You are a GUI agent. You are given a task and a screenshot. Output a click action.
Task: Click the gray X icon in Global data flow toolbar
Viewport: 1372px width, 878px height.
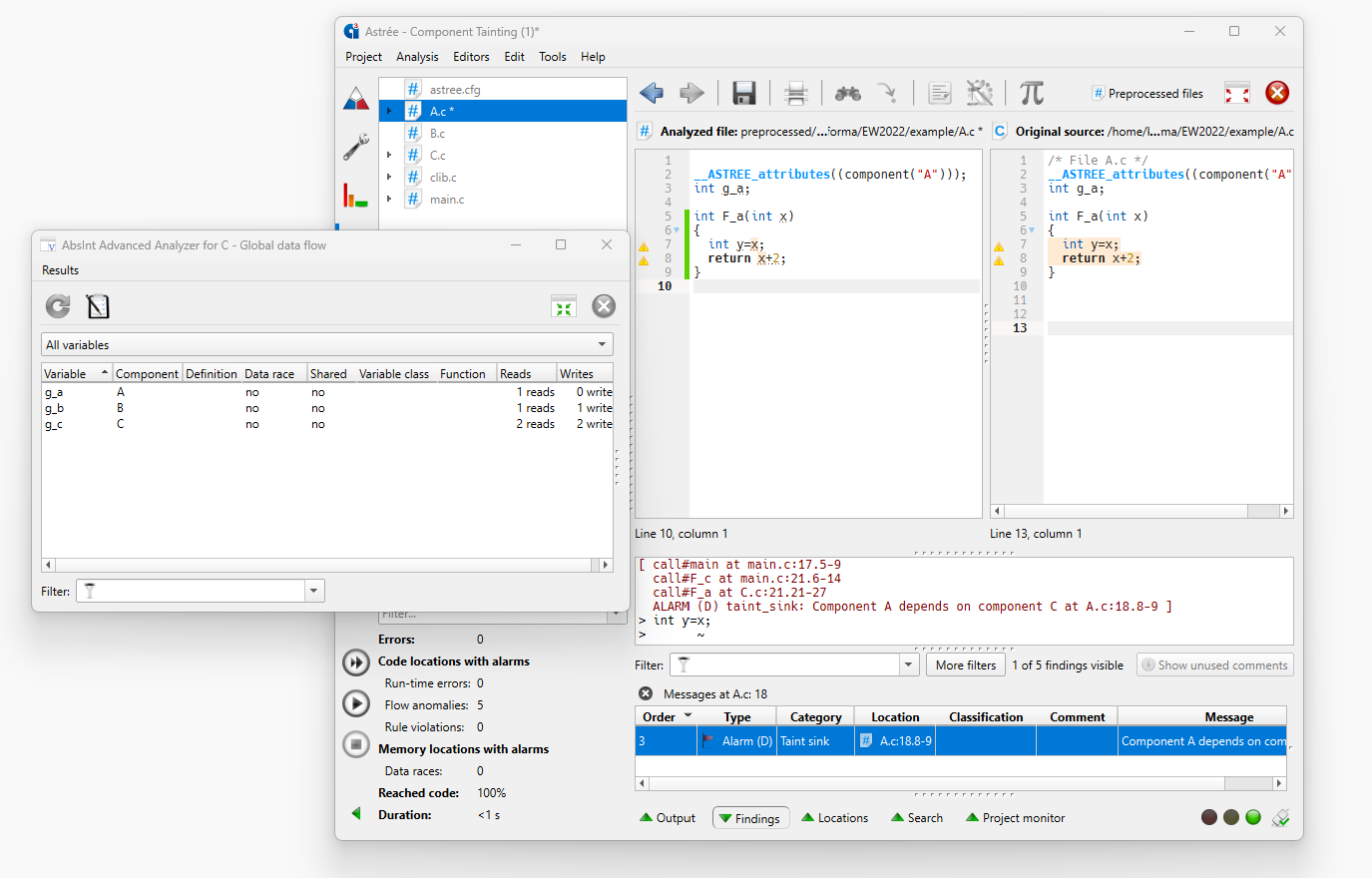[x=604, y=306]
